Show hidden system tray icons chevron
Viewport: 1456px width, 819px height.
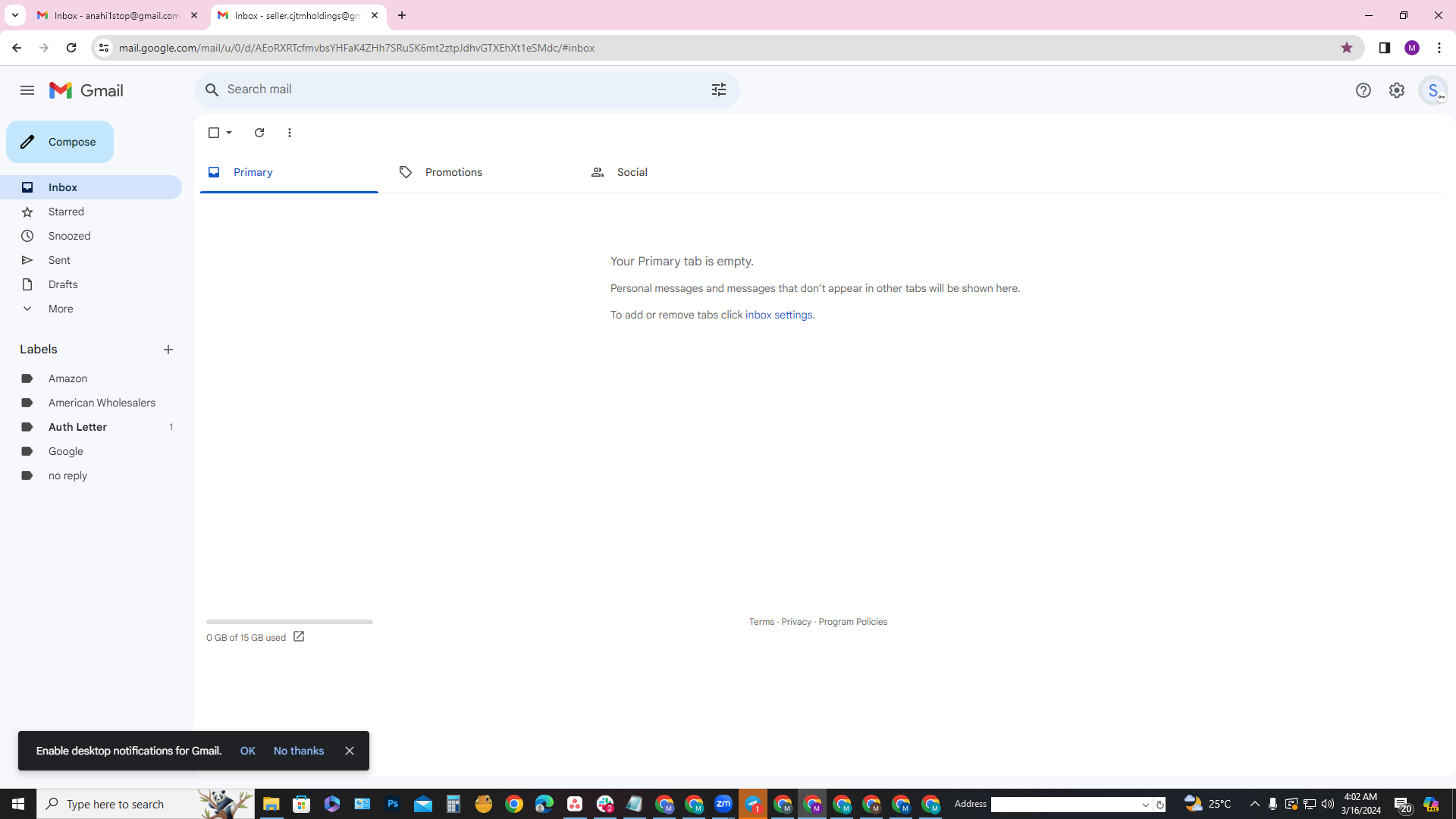[x=1254, y=804]
